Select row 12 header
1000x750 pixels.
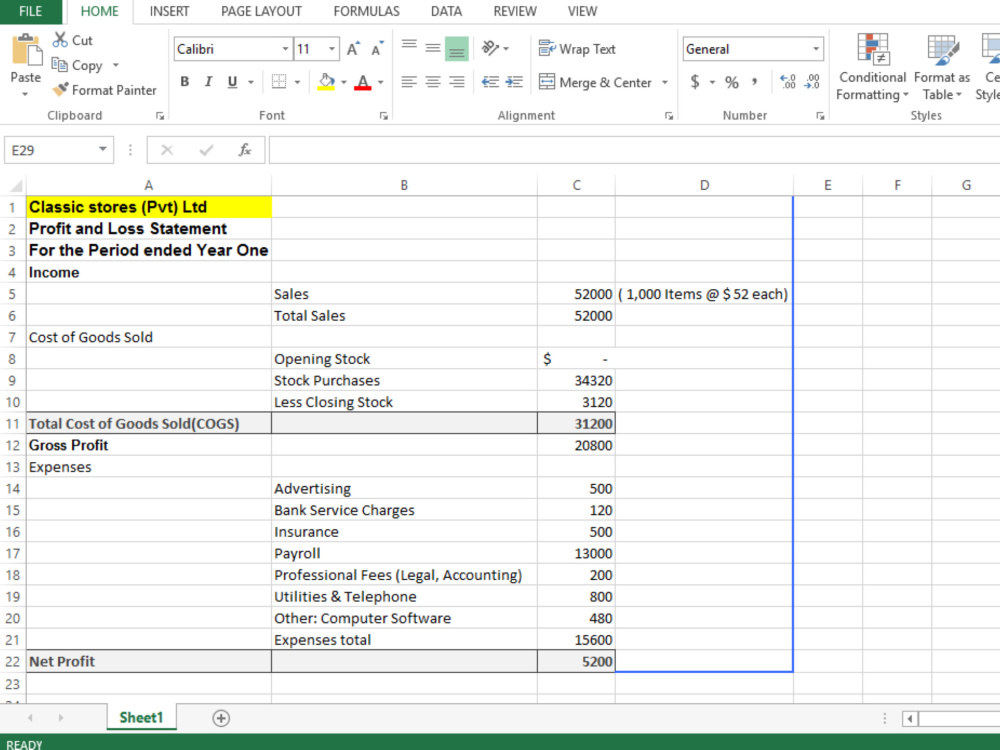13,445
